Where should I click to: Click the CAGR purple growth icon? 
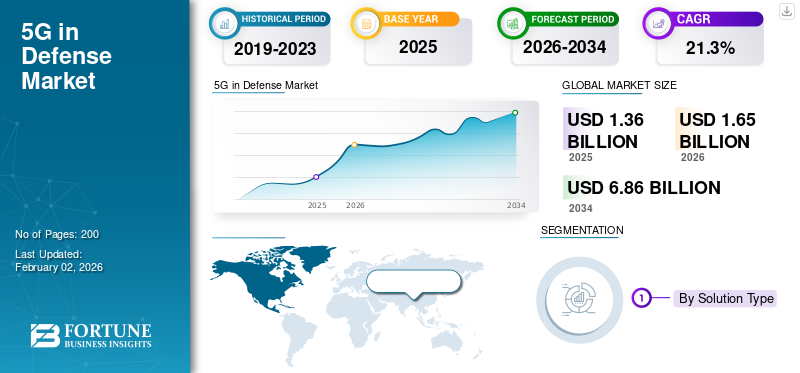click(657, 23)
